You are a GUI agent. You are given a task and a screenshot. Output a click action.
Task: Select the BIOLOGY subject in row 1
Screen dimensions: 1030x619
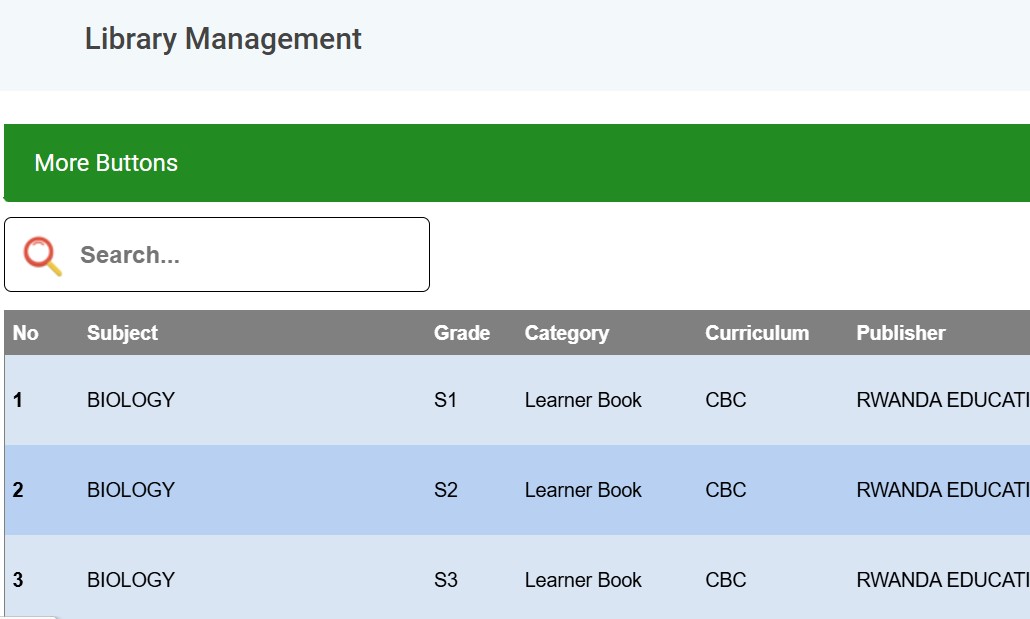[131, 400]
